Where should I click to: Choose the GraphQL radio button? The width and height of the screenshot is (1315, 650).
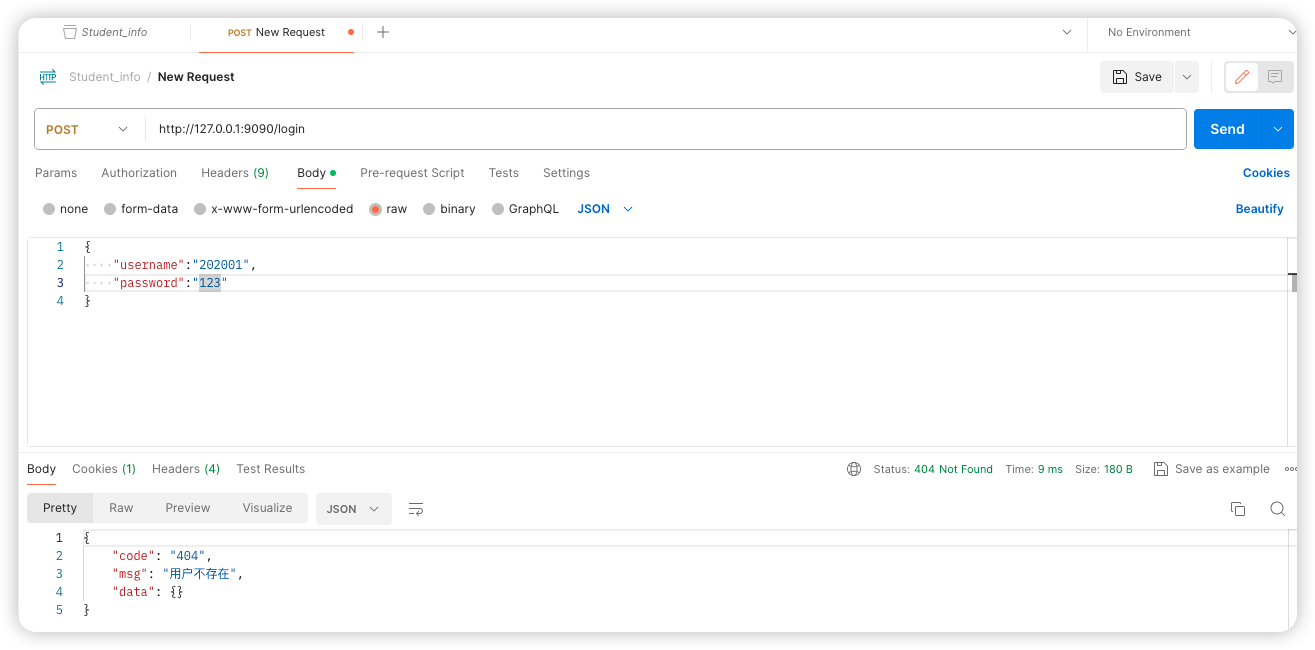[x=498, y=209]
